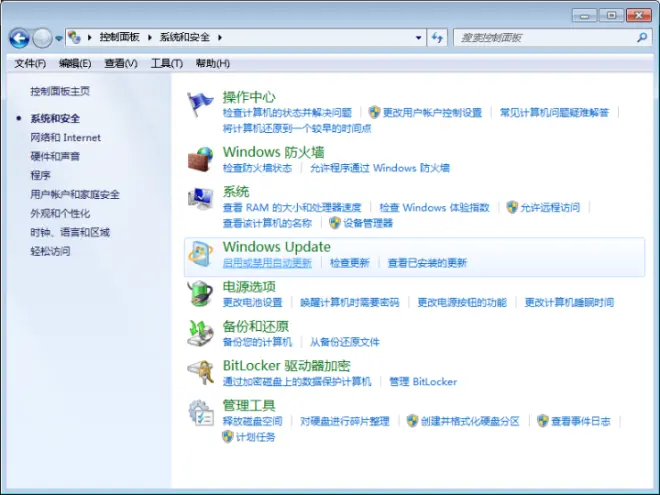Open the 操作中心 flag icon
Screen dimensions: 660x495
(x=200, y=104)
